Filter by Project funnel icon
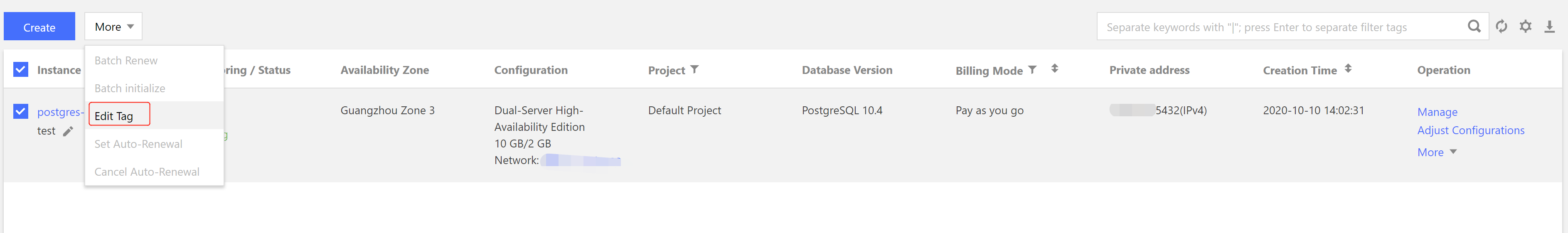This screenshot has width=1568, height=233. (694, 69)
